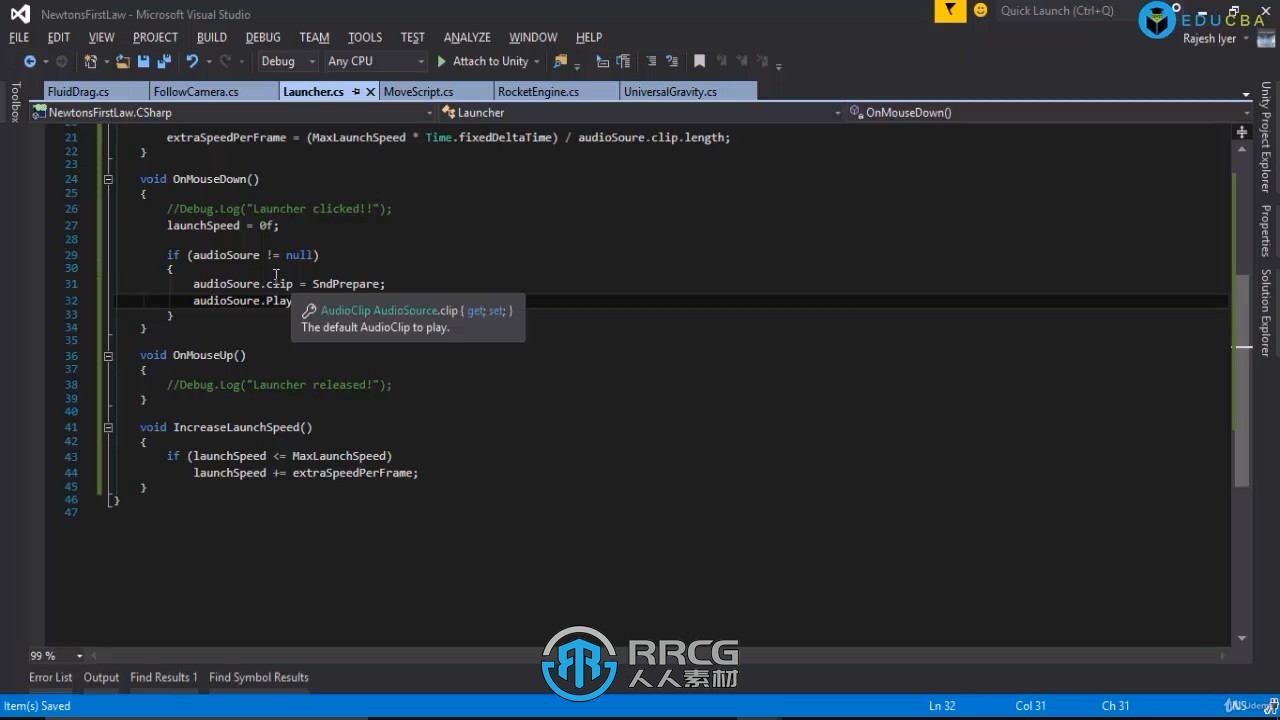Open the Find Results 1 tab
This screenshot has height=720, width=1280.
(164, 677)
